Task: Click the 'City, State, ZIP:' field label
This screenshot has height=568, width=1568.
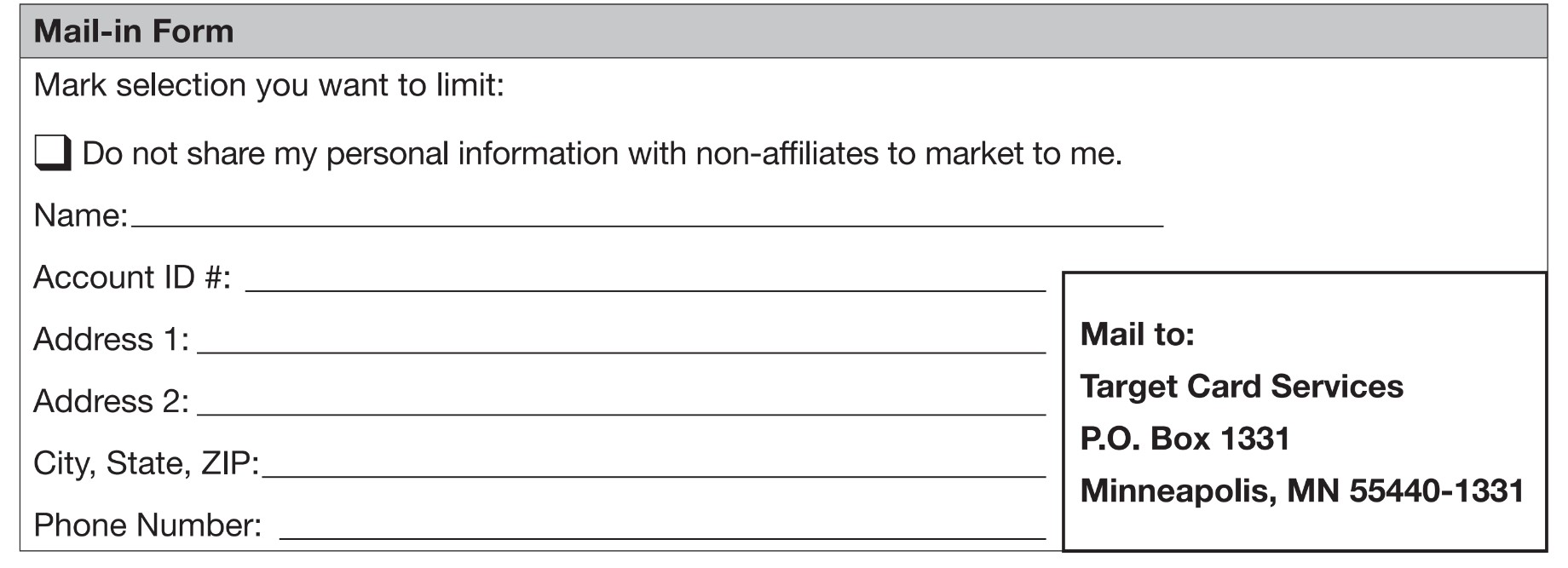Action: 146,464
